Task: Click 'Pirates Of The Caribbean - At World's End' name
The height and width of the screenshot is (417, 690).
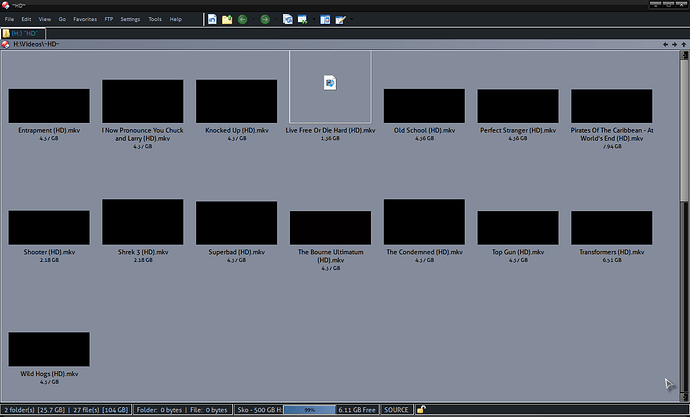Action: [612, 134]
